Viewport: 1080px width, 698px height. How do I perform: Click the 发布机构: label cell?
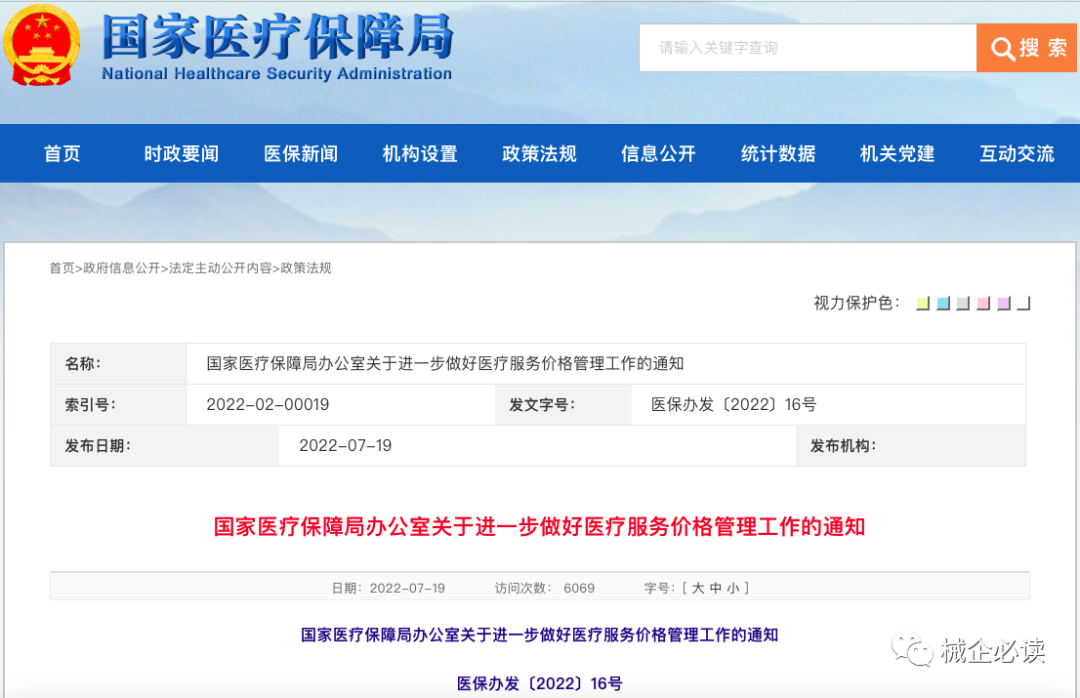[911, 446]
